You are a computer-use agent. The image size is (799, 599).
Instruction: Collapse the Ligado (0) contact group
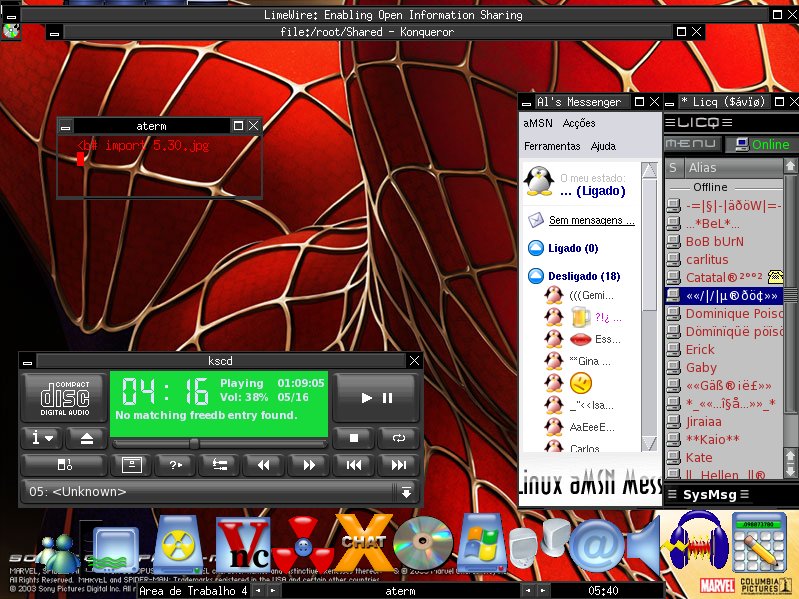pyautogui.click(x=536, y=248)
